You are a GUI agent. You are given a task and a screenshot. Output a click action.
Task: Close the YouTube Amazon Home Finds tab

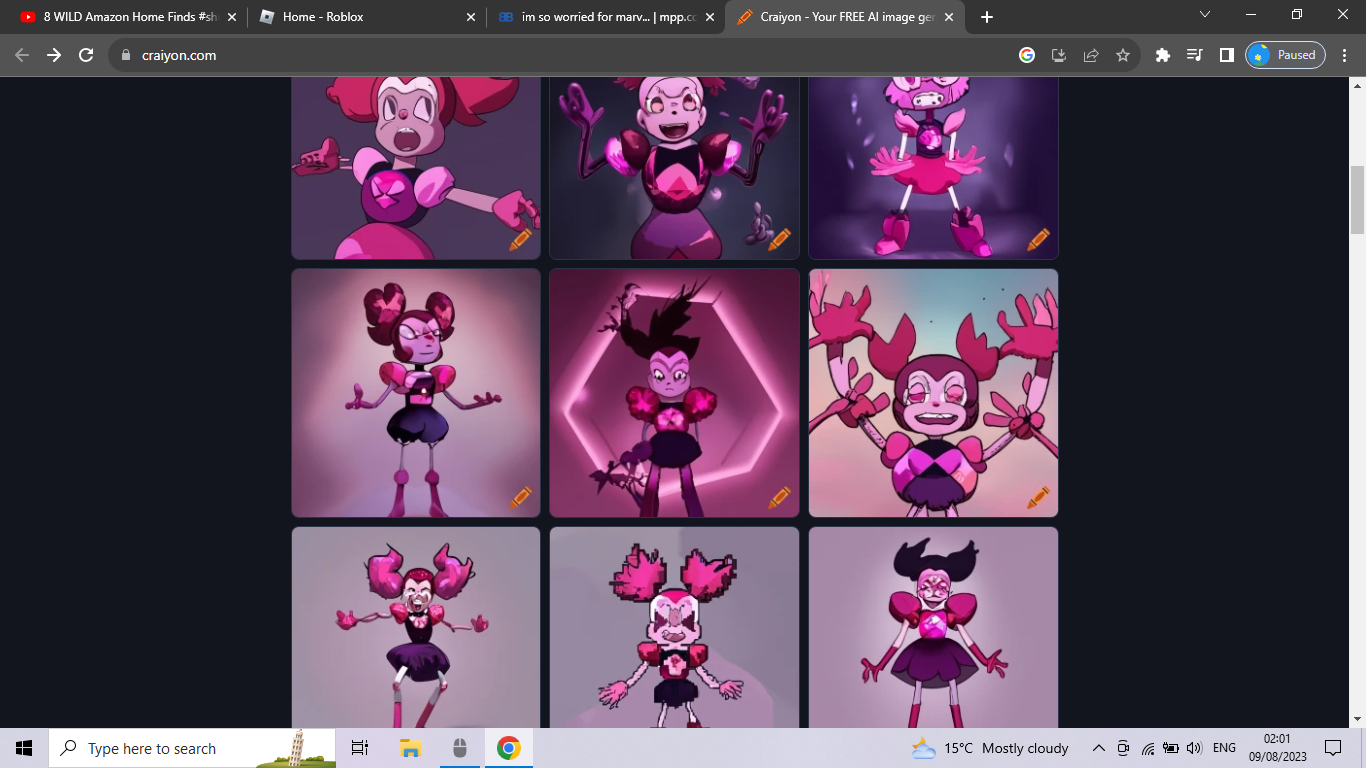(x=231, y=17)
